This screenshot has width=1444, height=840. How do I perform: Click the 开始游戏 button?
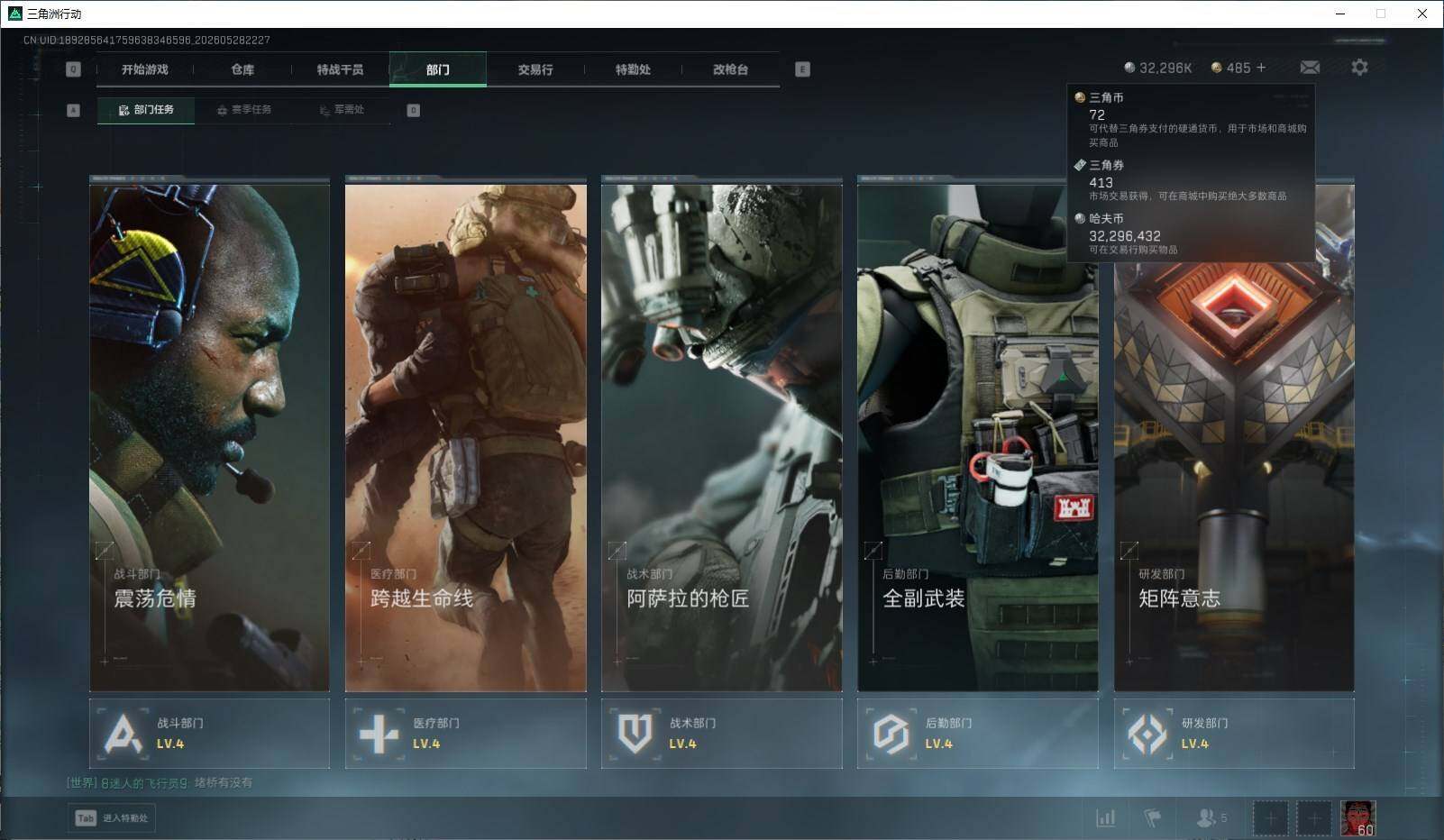[x=145, y=69]
